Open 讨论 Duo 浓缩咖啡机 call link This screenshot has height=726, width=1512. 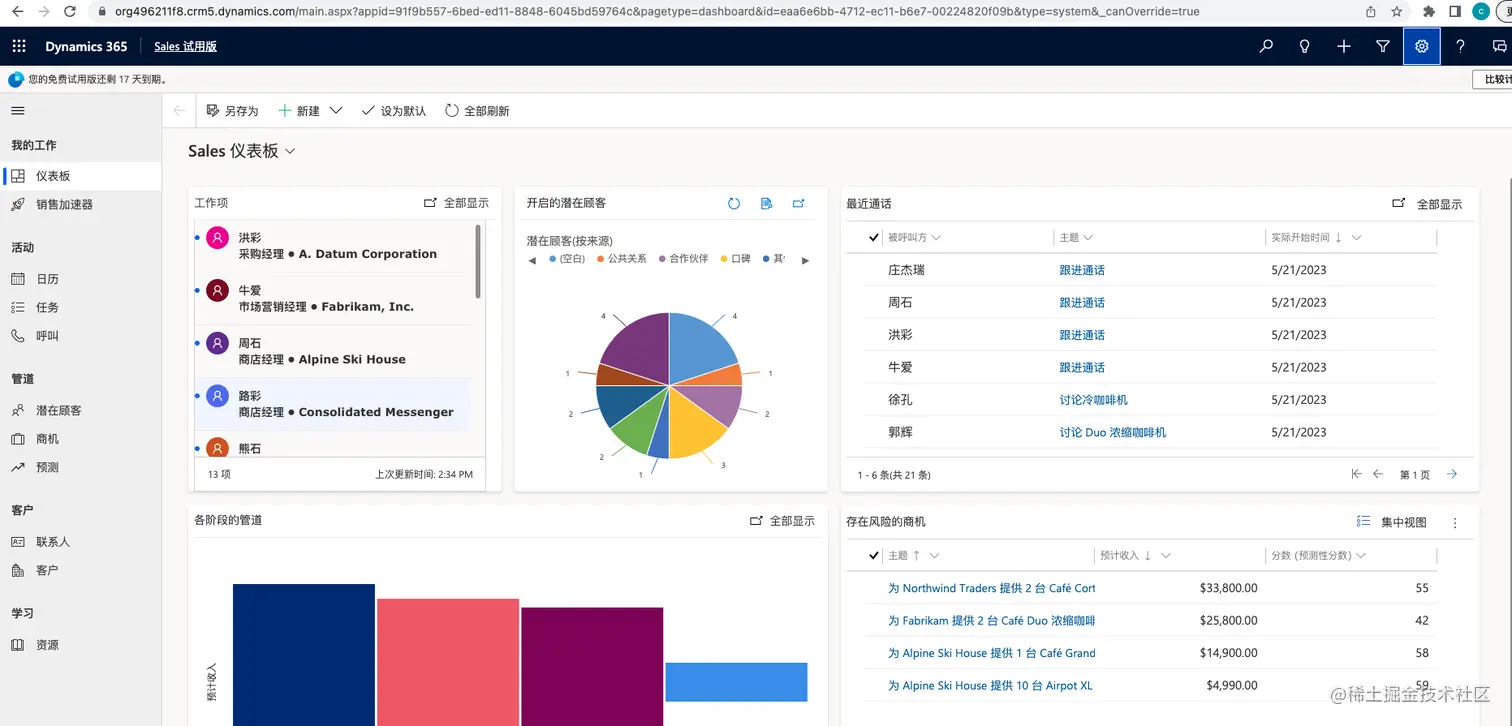point(1112,433)
